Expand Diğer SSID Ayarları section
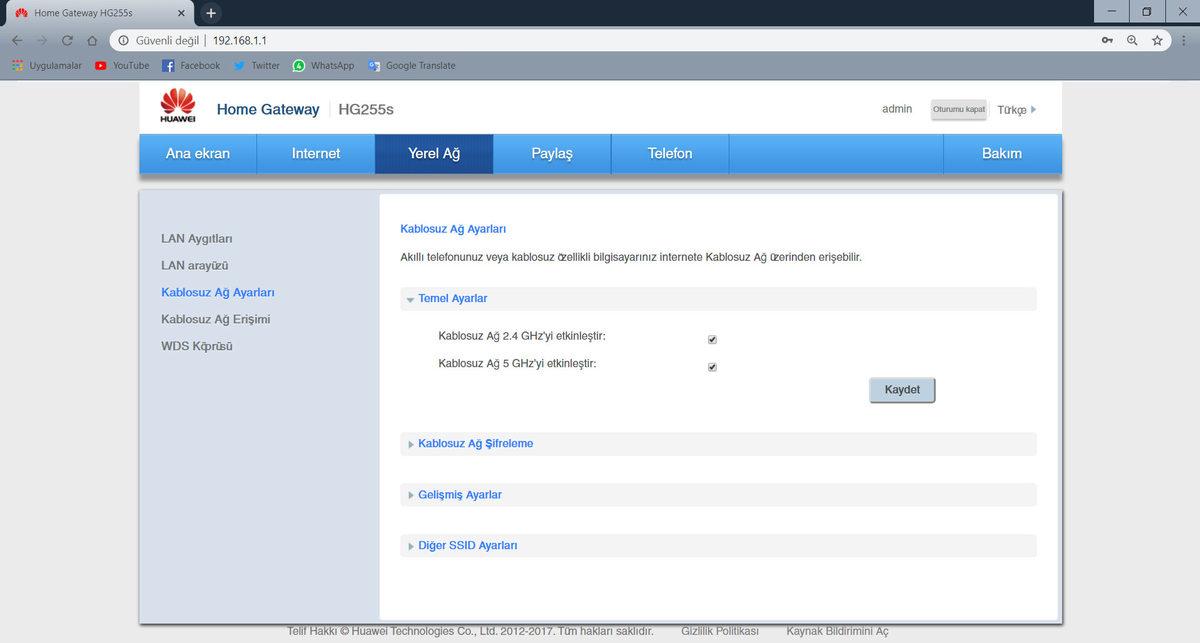The image size is (1200, 643). click(467, 546)
